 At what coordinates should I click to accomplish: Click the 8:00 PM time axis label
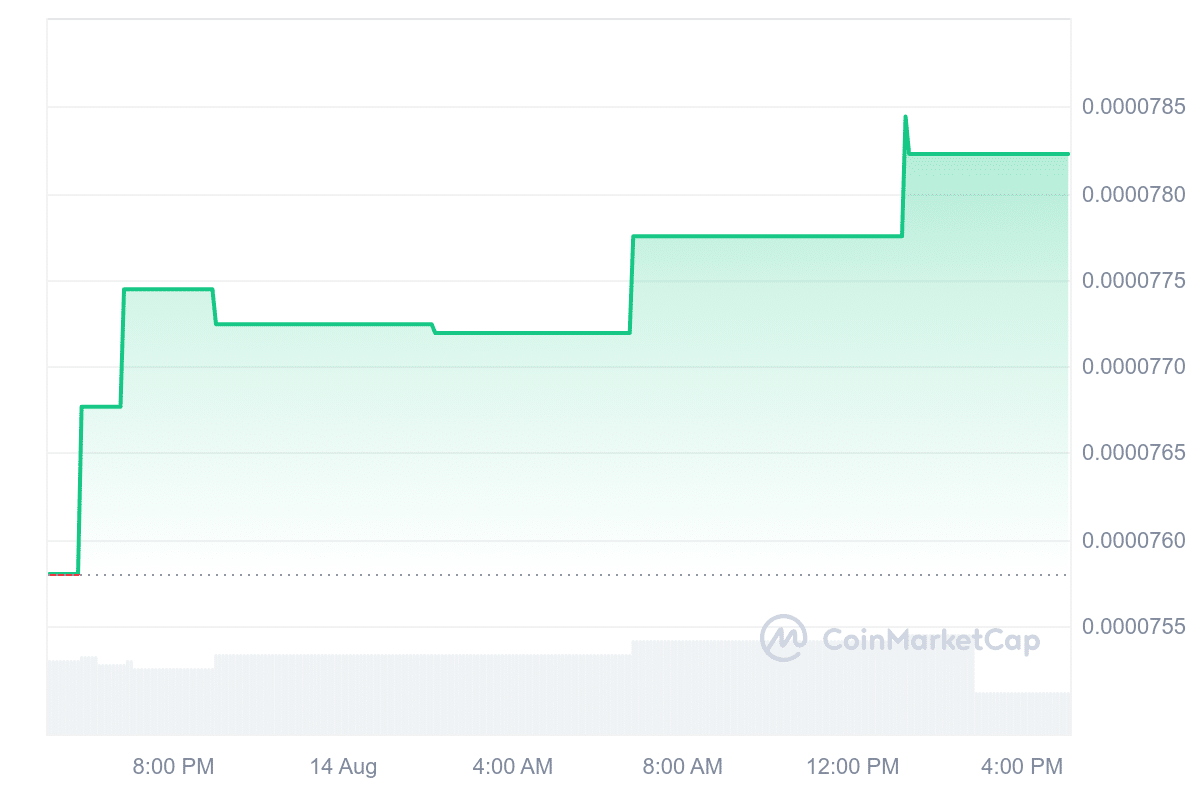[x=173, y=767]
